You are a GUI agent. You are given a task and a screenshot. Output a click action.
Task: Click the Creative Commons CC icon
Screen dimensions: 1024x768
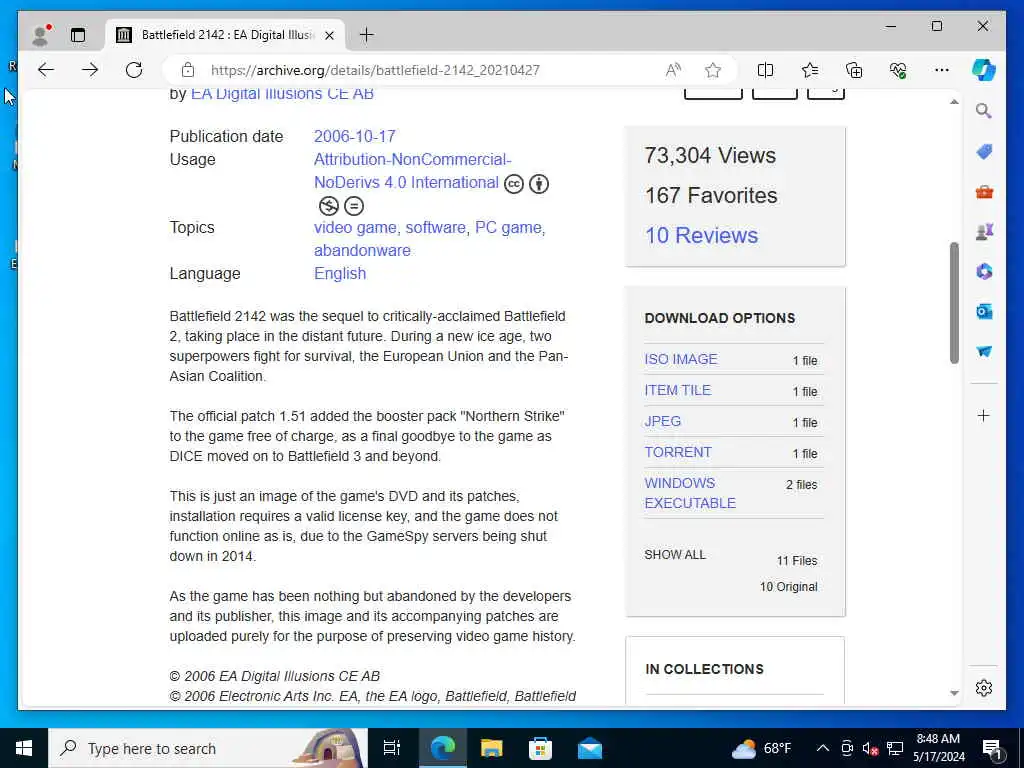click(x=514, y=184)
